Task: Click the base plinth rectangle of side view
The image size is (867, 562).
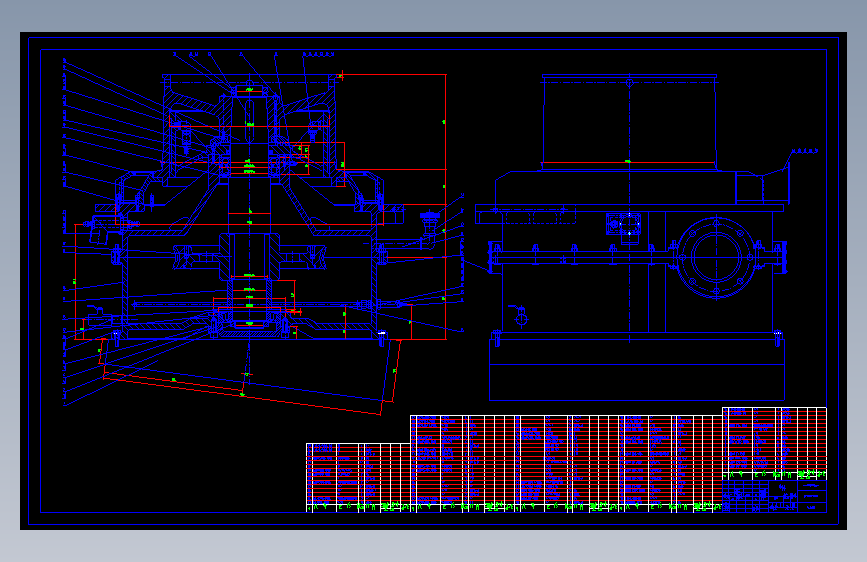Action: pos(637,370)
